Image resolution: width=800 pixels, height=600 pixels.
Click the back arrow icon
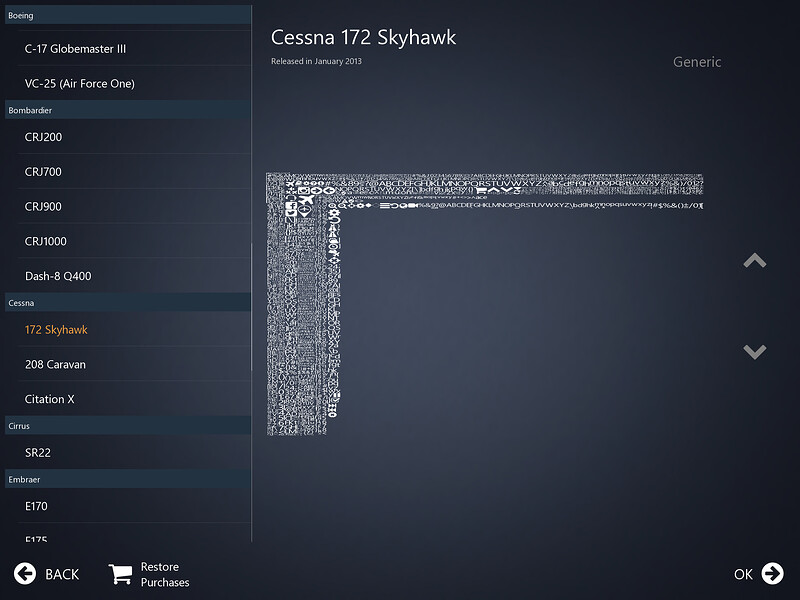(x=24, y=573)
